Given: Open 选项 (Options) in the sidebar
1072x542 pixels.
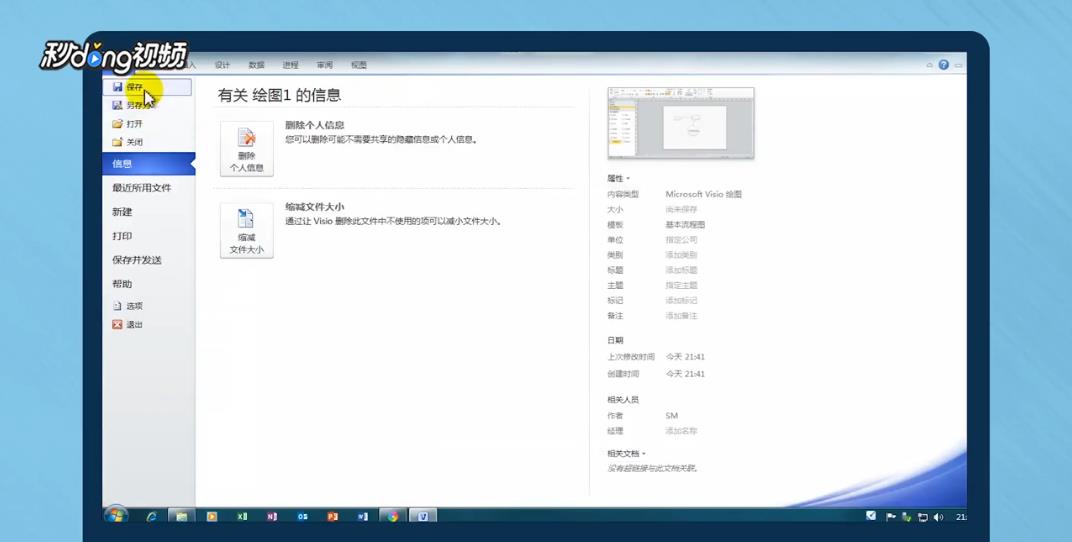Looking at the screenshot, I should (x=128, y=306).
